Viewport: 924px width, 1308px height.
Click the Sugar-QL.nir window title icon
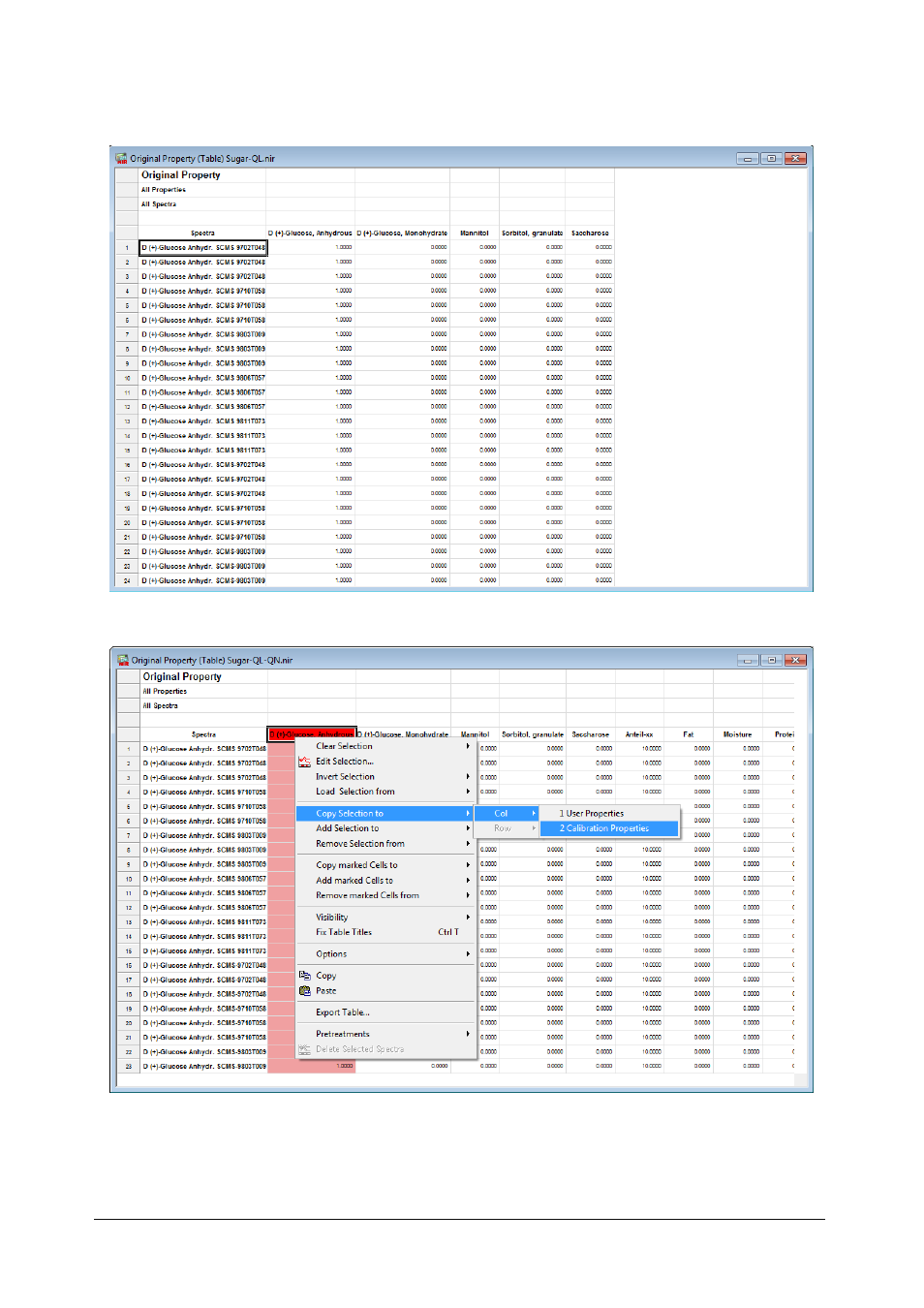pyautogui.click(x=121, y=158)
